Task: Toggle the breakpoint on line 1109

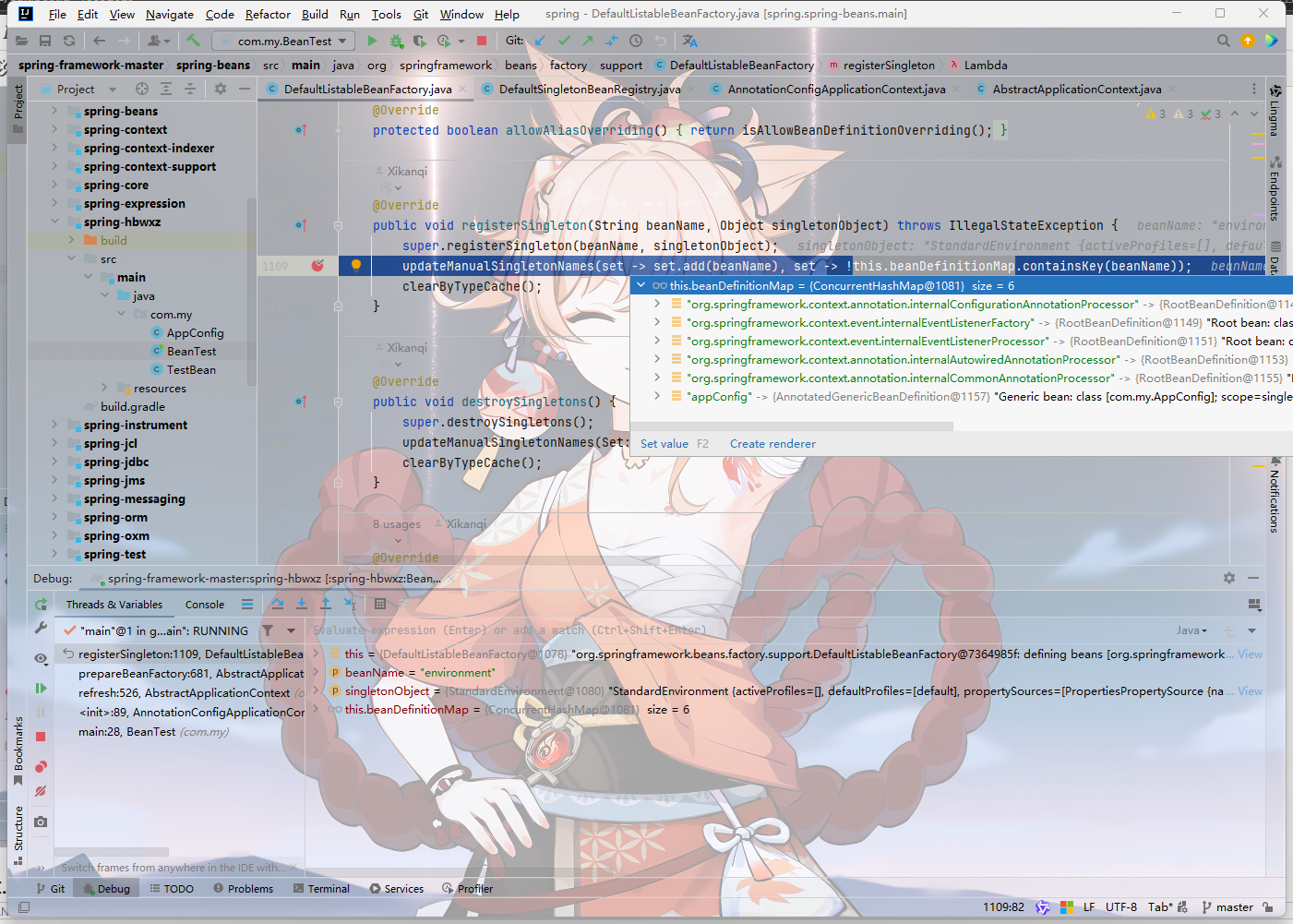Action: pyautogui.click(x=317, y=266)
